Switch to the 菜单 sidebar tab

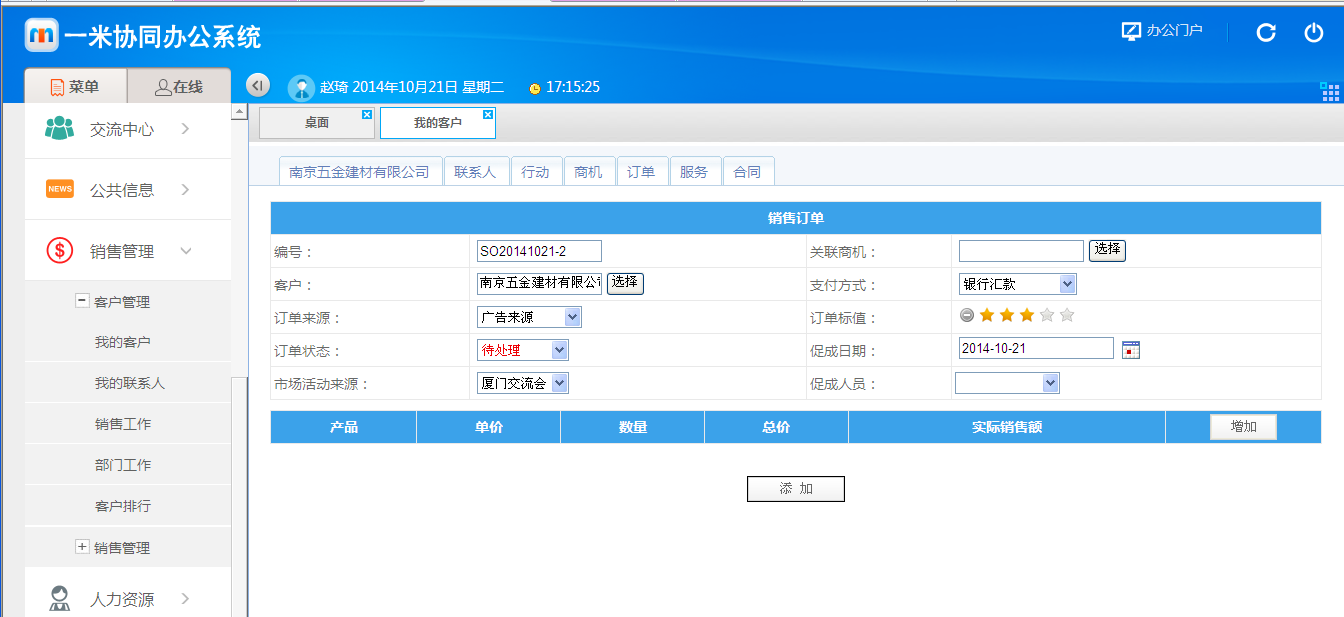coord(76,87)
